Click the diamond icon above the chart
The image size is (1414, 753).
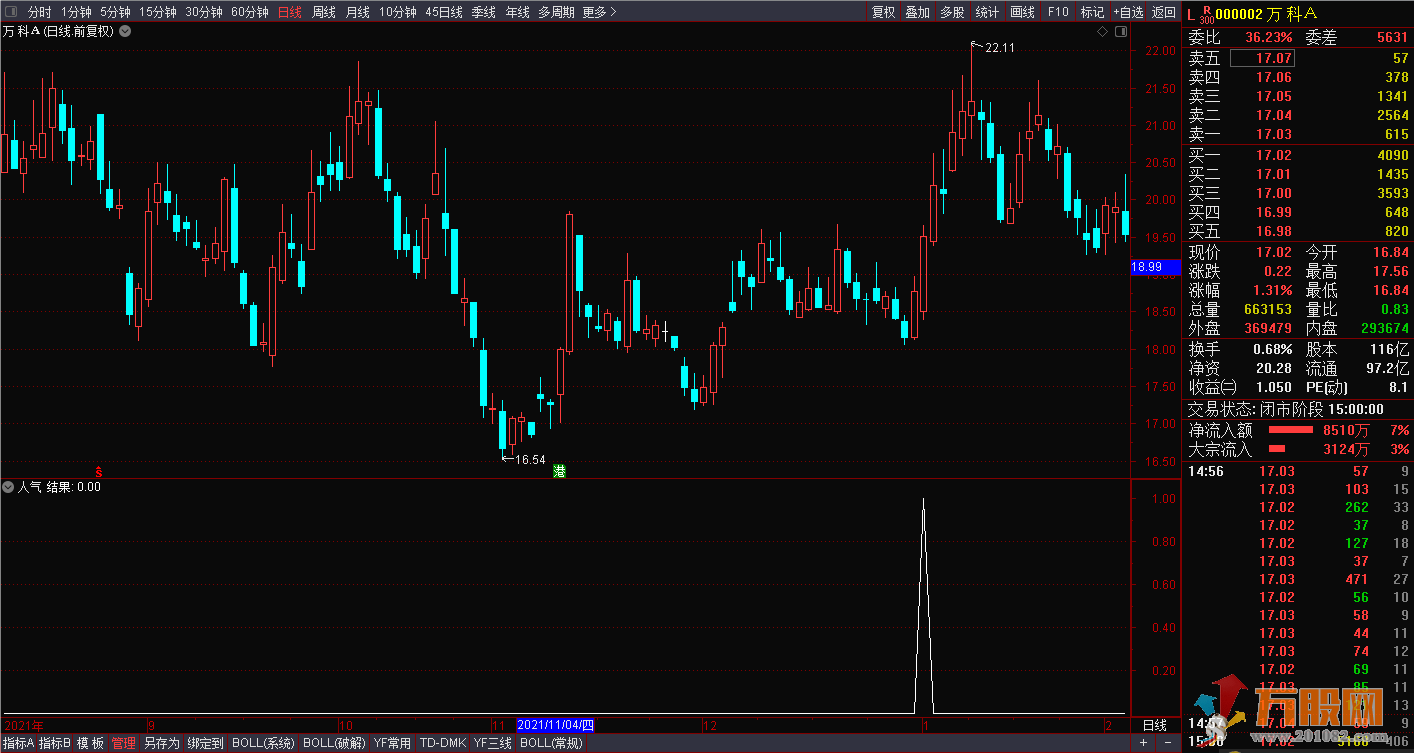1102,32
